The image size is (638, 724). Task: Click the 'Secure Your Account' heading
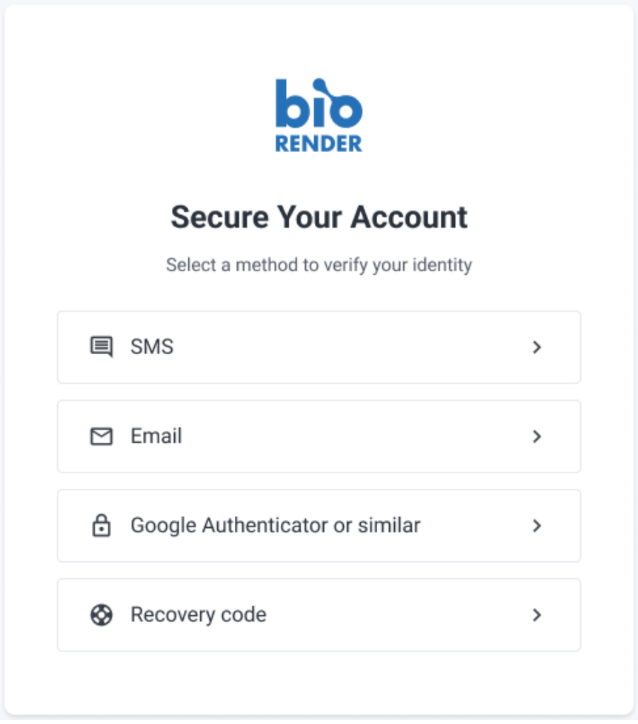[x=319, y=217]
